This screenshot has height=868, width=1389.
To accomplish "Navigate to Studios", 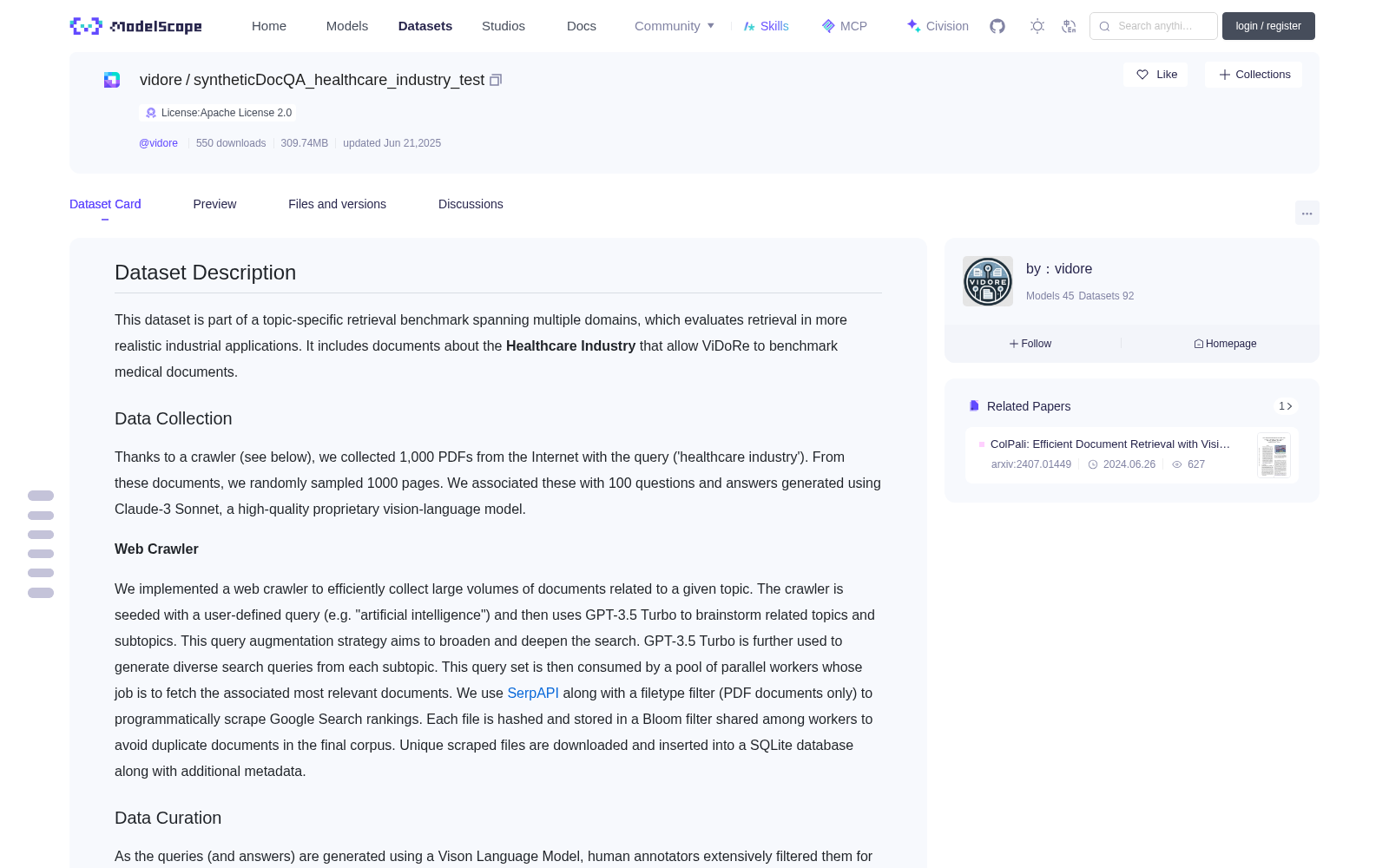I will [504, 26].
